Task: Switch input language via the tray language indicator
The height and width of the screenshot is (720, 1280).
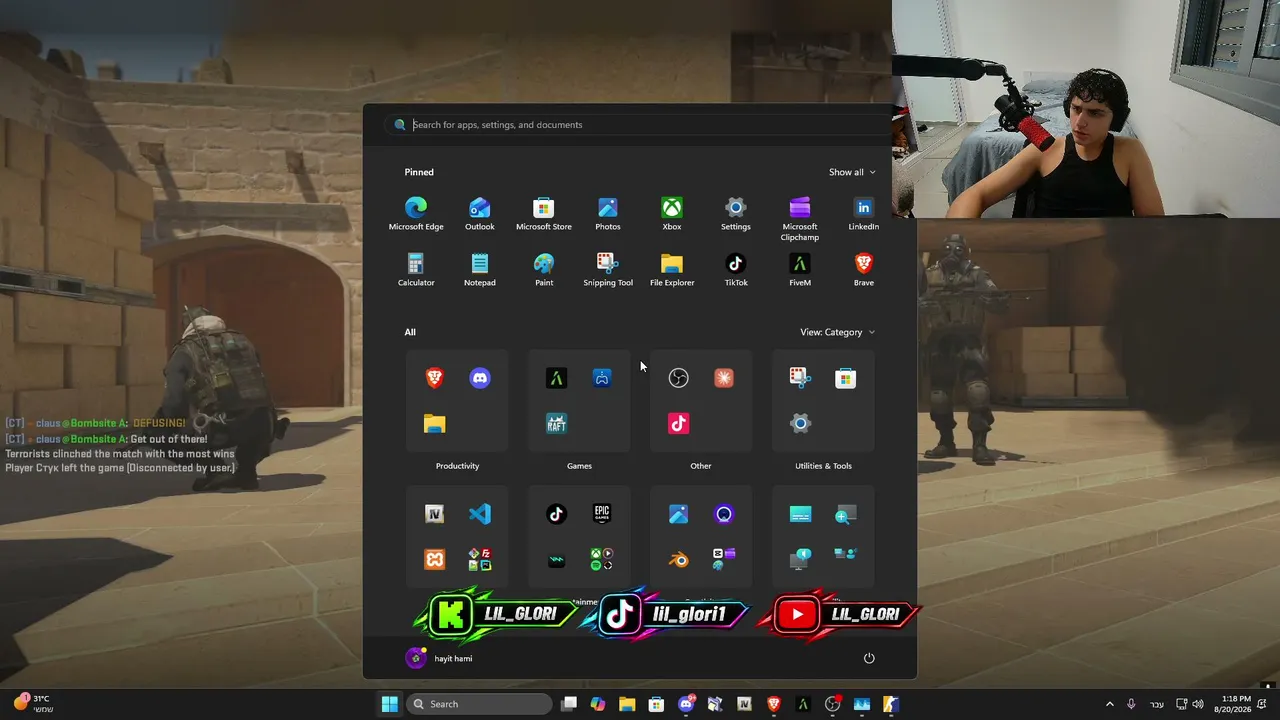Action: click(1157, 704)
